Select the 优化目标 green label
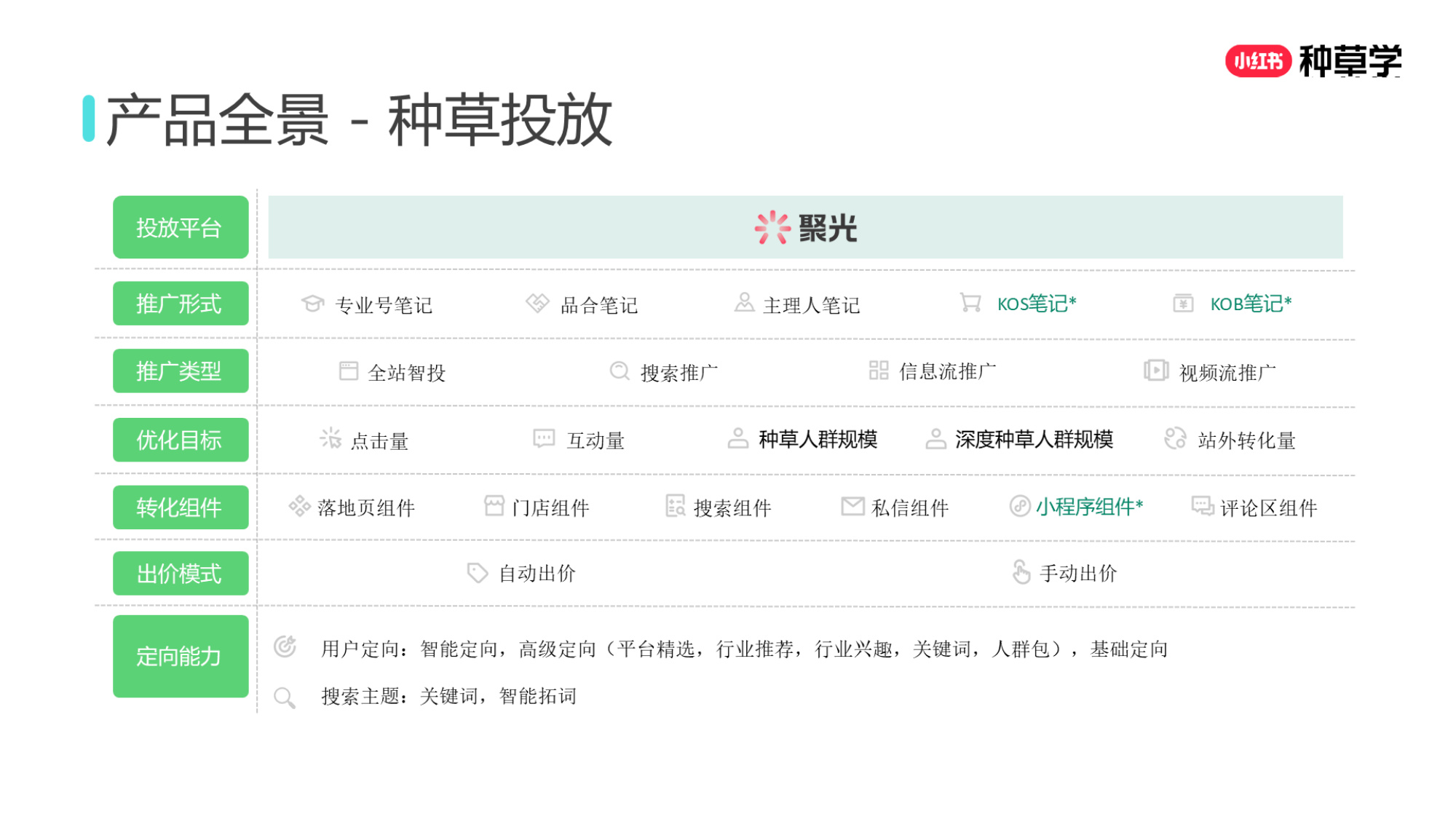This screenshot has width=1456, height=819. pyautogui.click(x=180, y=439)
